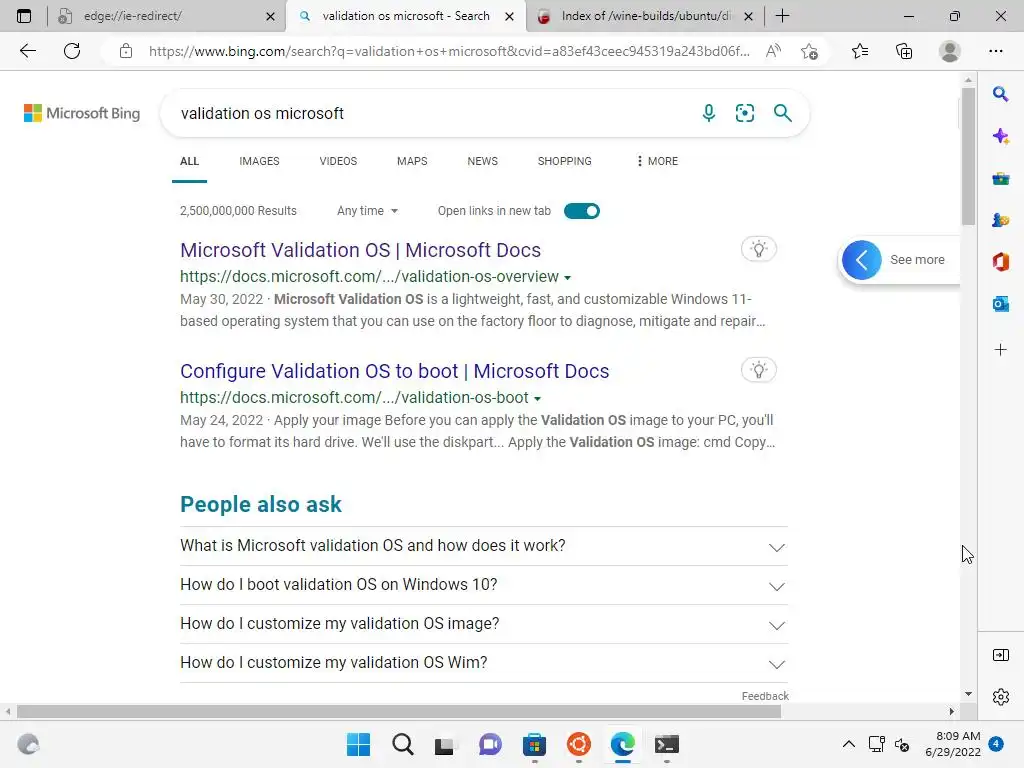1024x768 pixels.
Task: Expand the validation-os-boot URL dropdown arrow
Action: coord(537,398)
